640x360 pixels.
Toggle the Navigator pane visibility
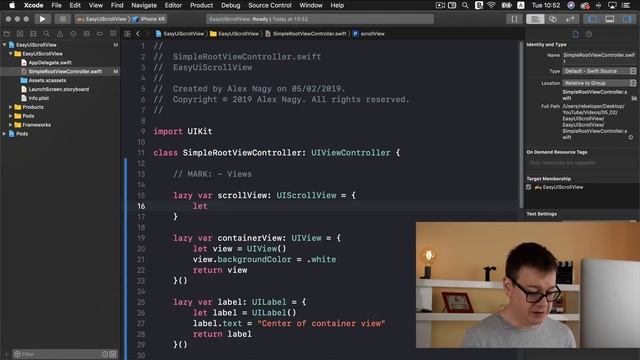coord(592,19)
